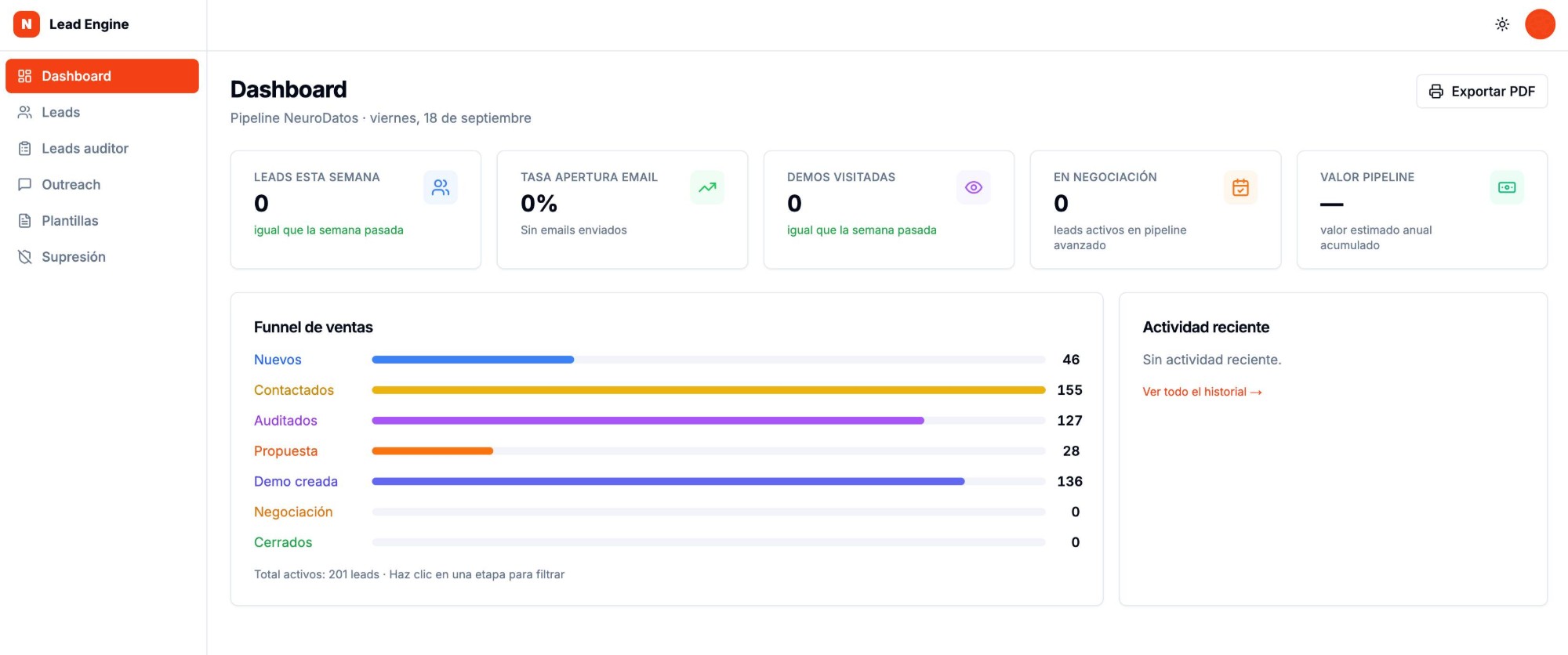This screenshot has height=655, width=1568.
Task: Click the Sin emails enviados text
Action: (x=574, y=230)
